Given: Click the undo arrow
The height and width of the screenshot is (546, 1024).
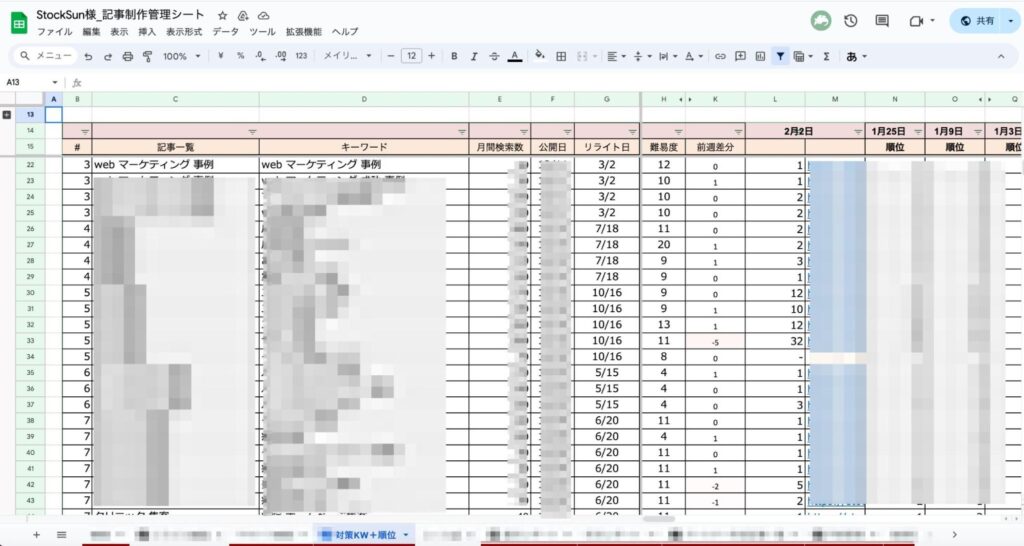Looking at the screenshot, I should pos(88,57).
